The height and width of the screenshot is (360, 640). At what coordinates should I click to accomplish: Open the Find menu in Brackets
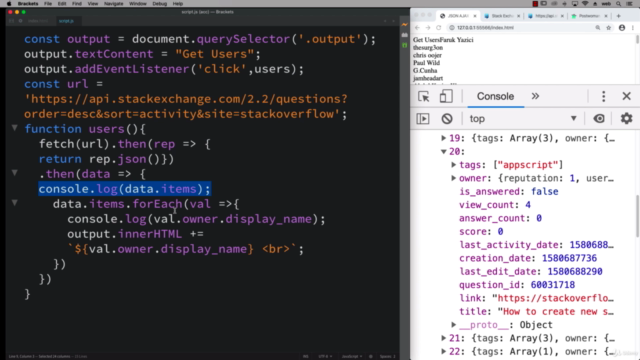point(77,4)
